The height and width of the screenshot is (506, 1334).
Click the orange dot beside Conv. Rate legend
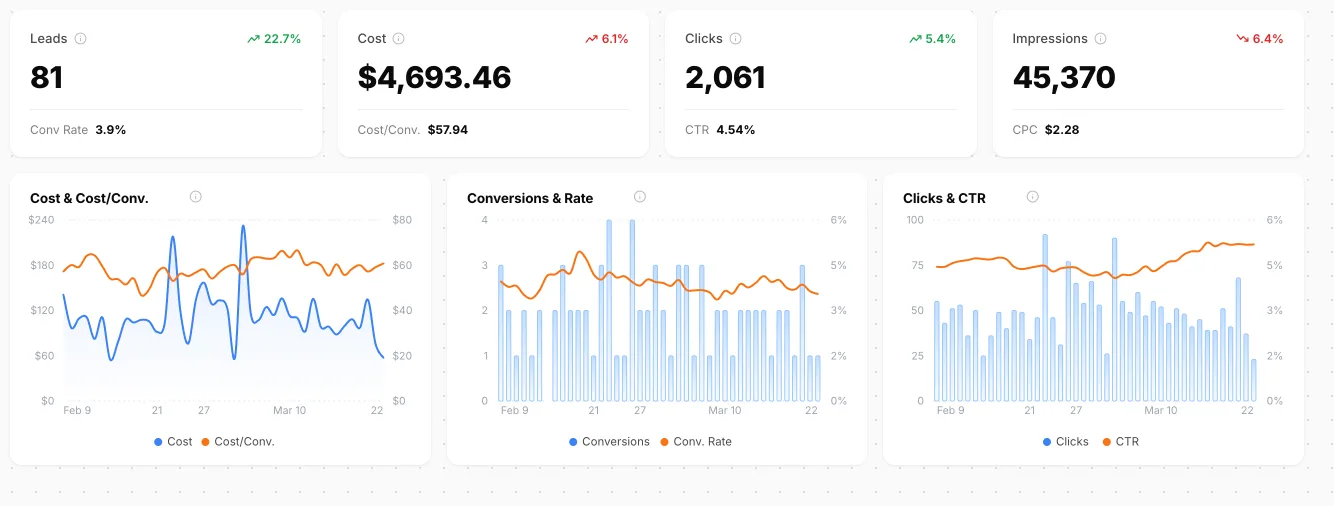665,442
